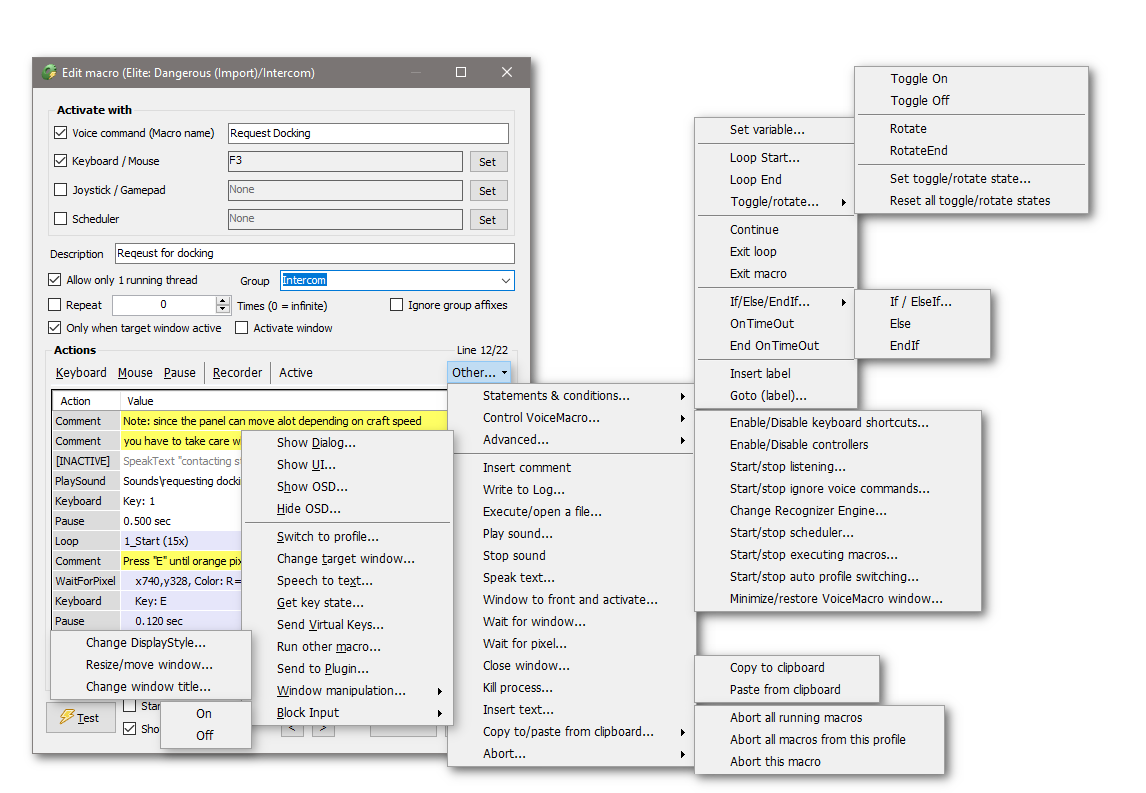Enable the Joystick / Gamepad checkbox
Viewport: 1146px width, 793px height.
pyautogui.click(x=61, y=190)
